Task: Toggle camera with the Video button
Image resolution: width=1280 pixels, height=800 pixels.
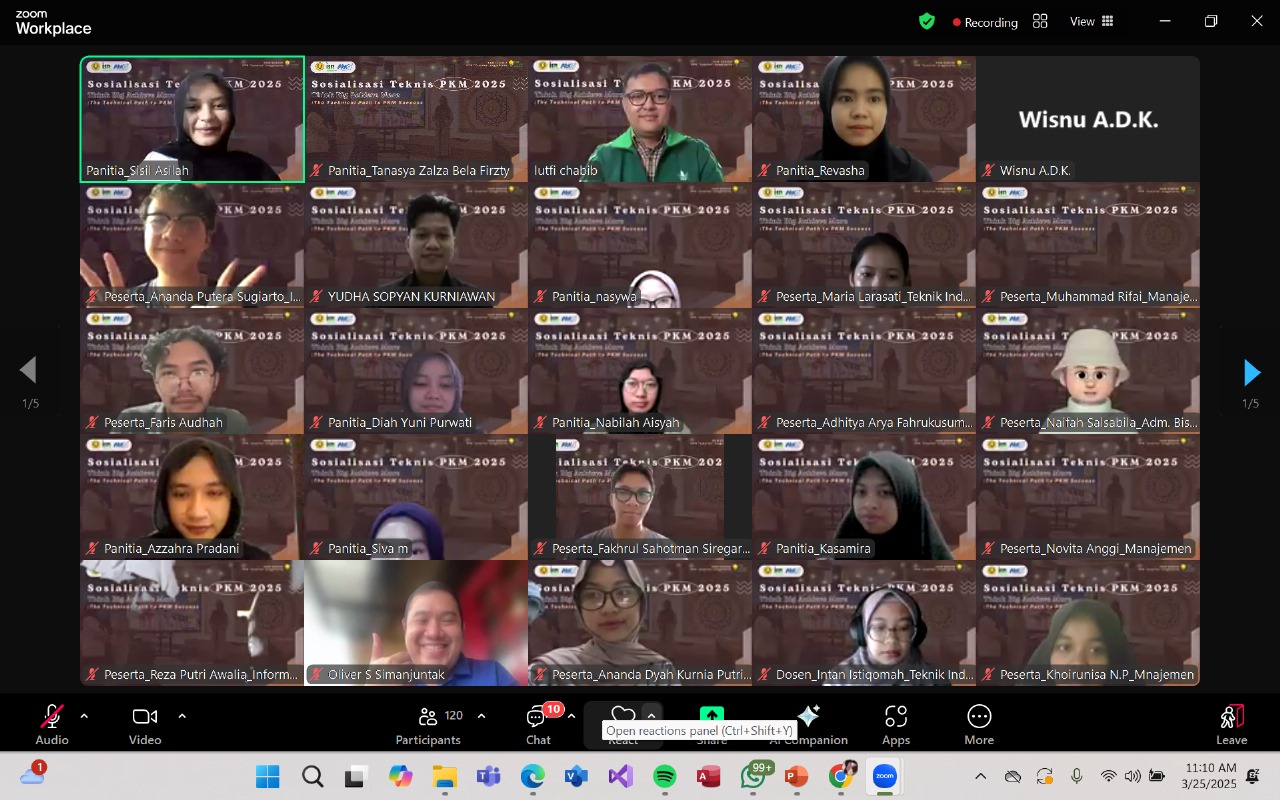Action: coord(145,724)
